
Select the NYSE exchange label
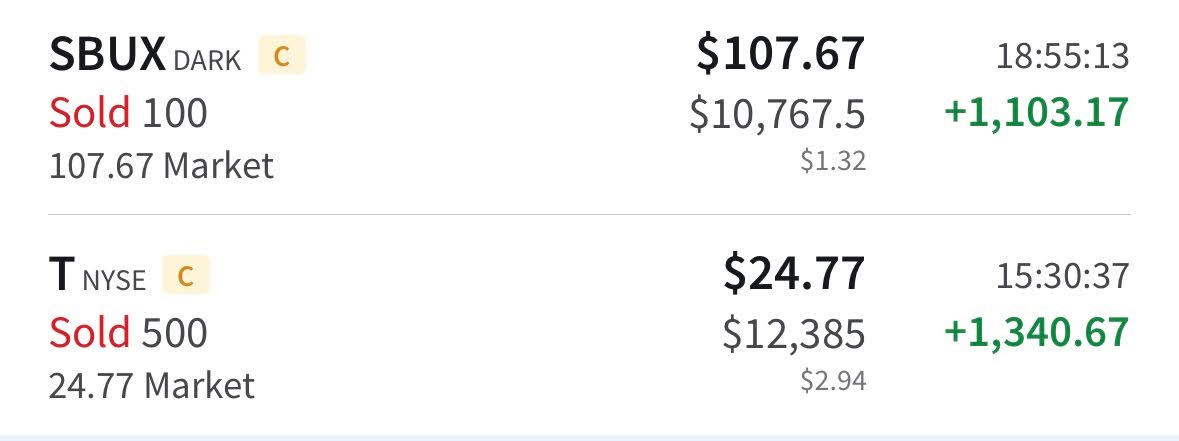tap(114, 280)
